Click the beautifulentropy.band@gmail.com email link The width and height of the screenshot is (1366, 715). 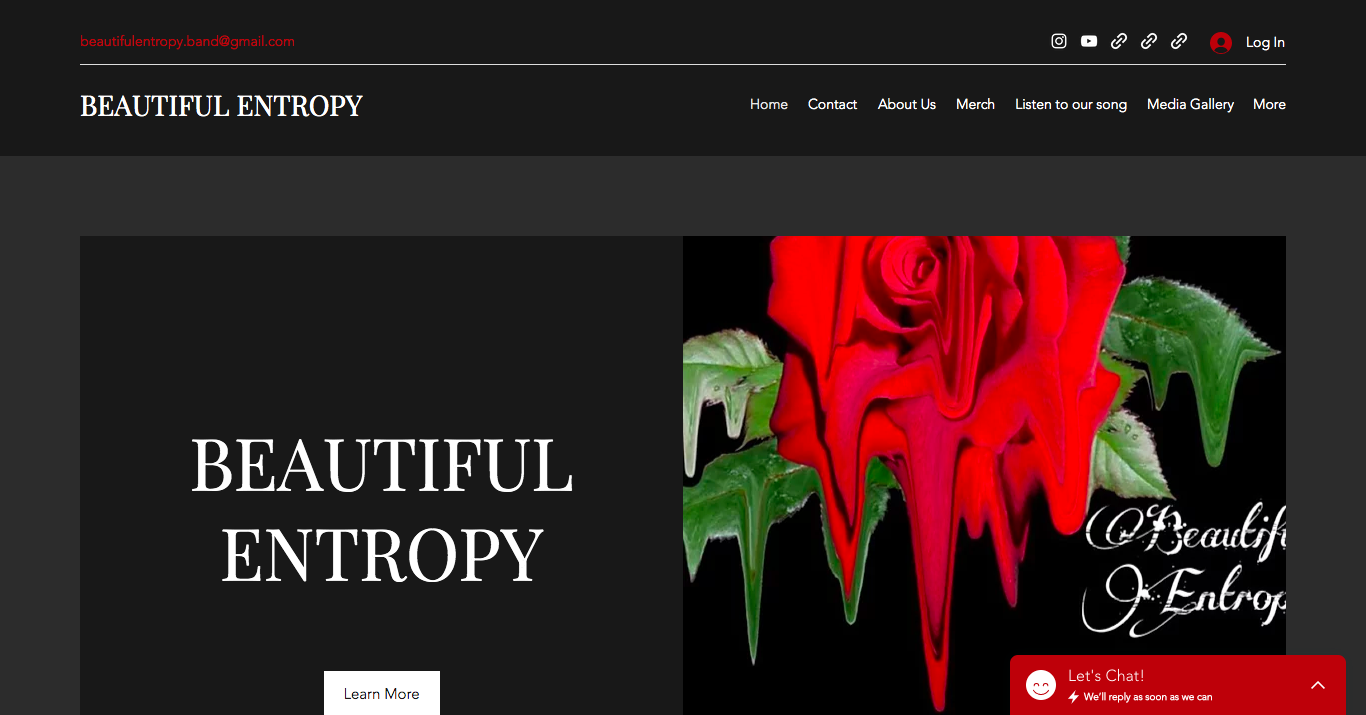187,41
